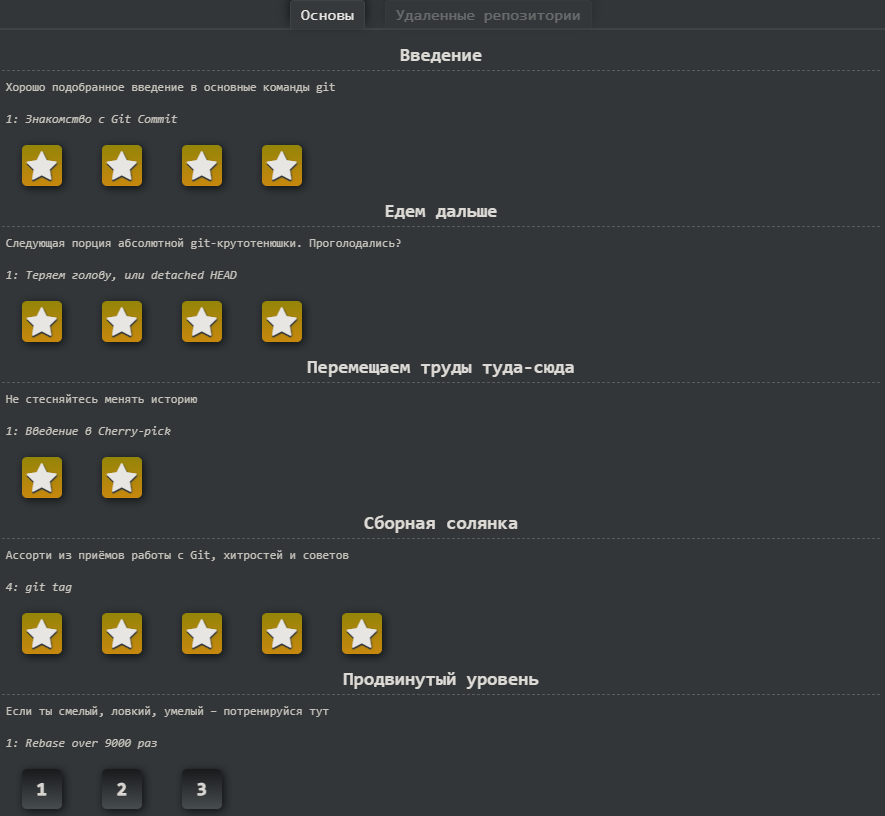The image size is (885, 816).
Task: Launch first star level in Перемещаем труды туда-сюда
Action: tap(42, 477)
